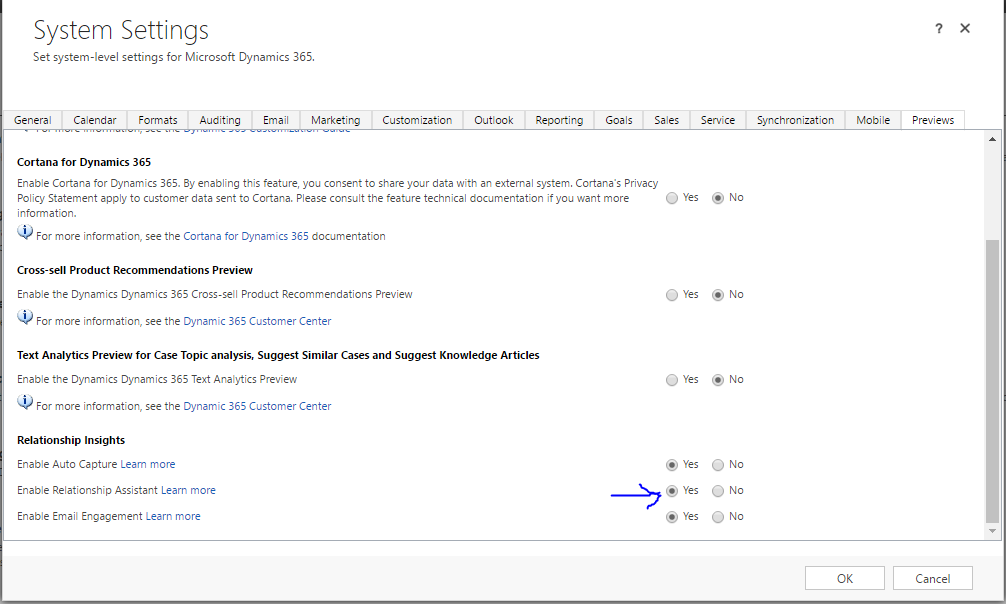Open the Cortana for Dynamics 365 documentation link

[246, 236]
